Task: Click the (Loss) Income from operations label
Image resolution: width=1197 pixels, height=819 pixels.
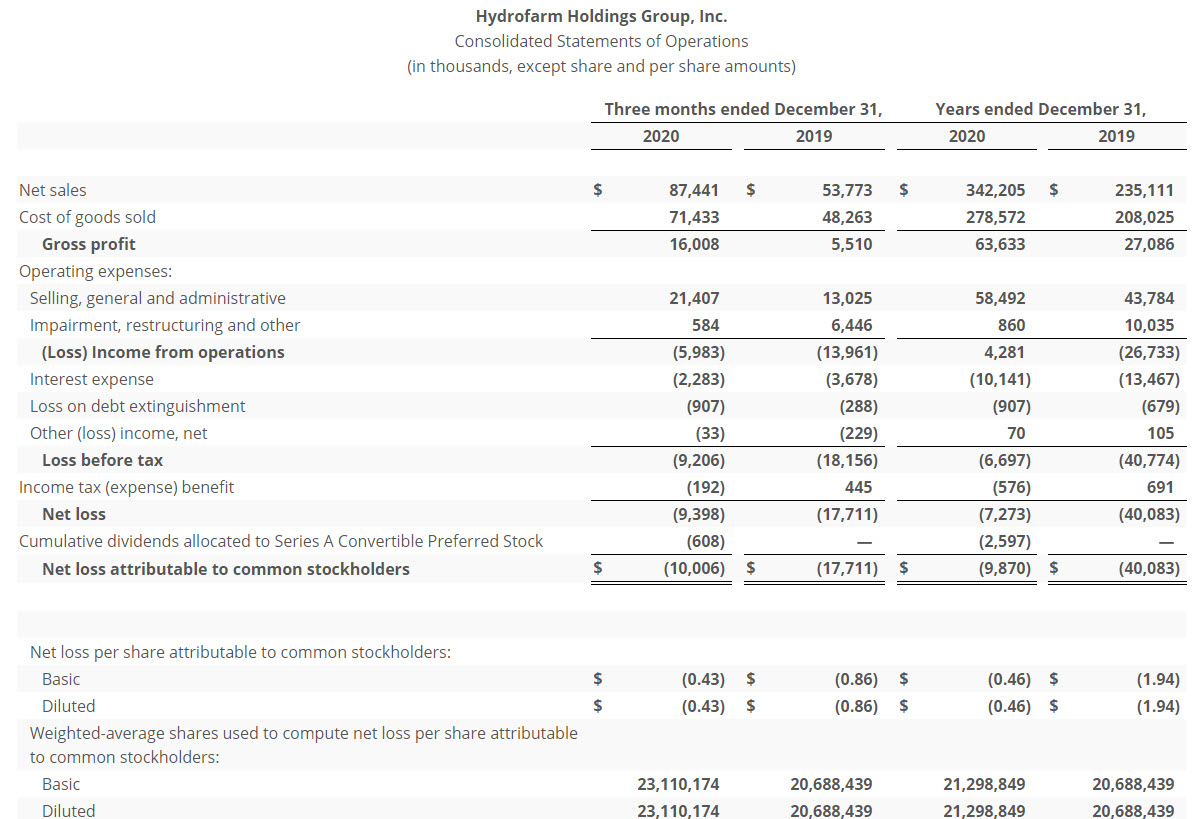Action: (163, 352)
